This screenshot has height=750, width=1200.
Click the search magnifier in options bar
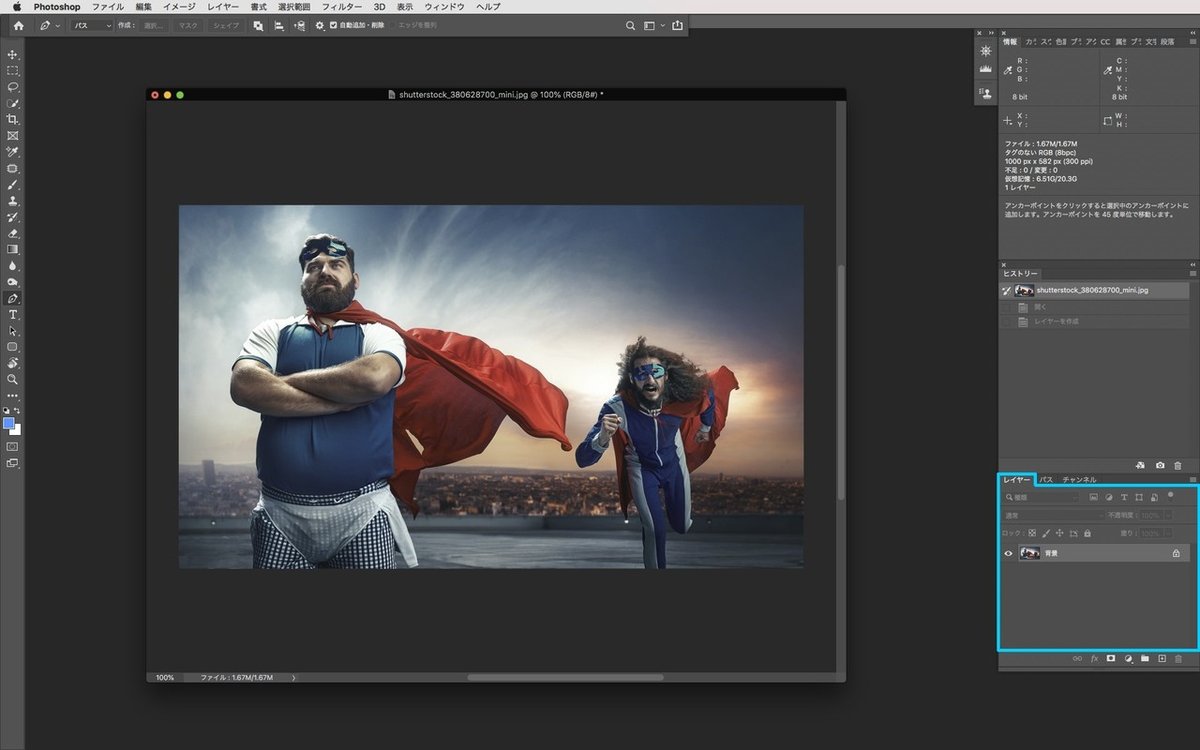click(x=630, y=25)
